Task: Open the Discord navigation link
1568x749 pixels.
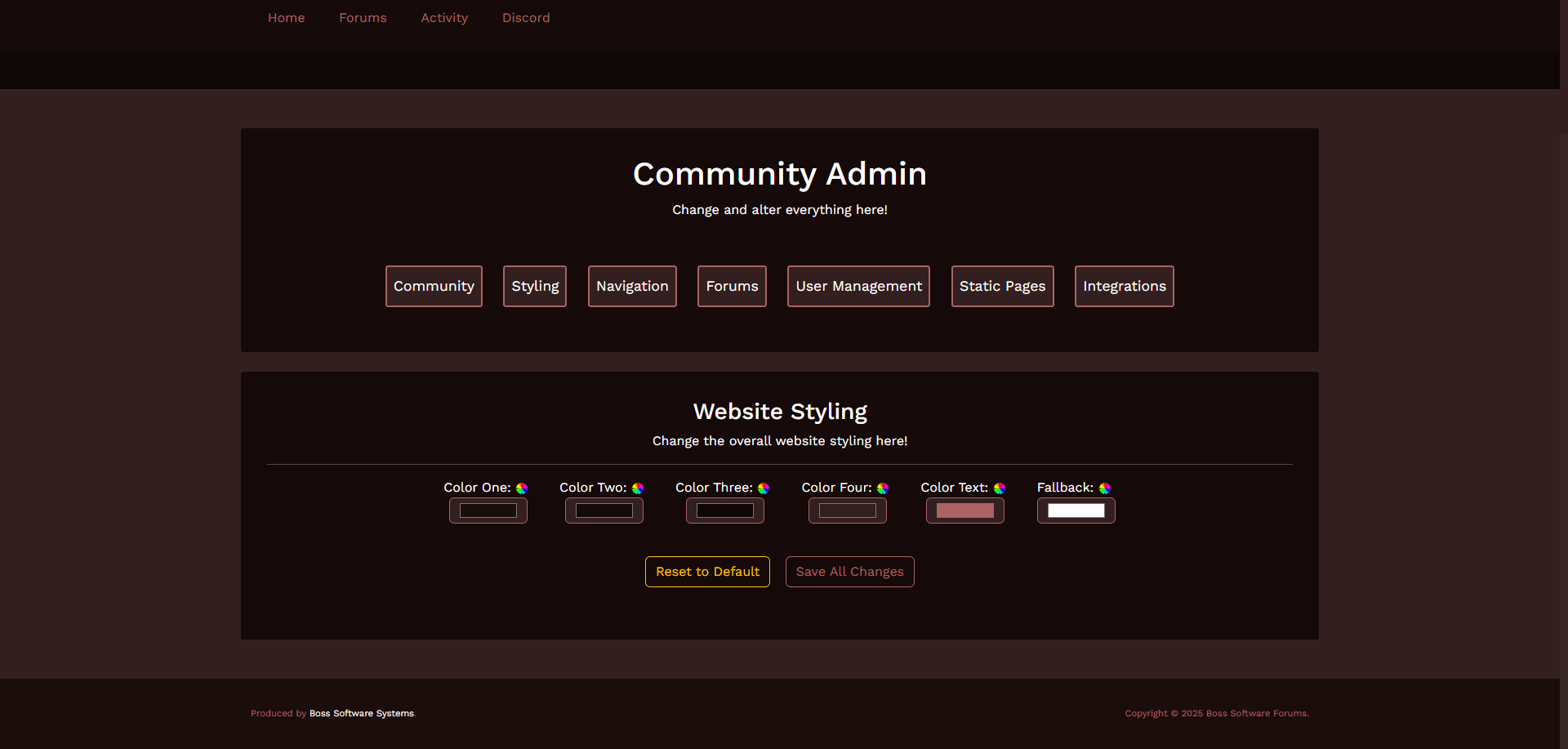Action: click(x=526, y=18)
